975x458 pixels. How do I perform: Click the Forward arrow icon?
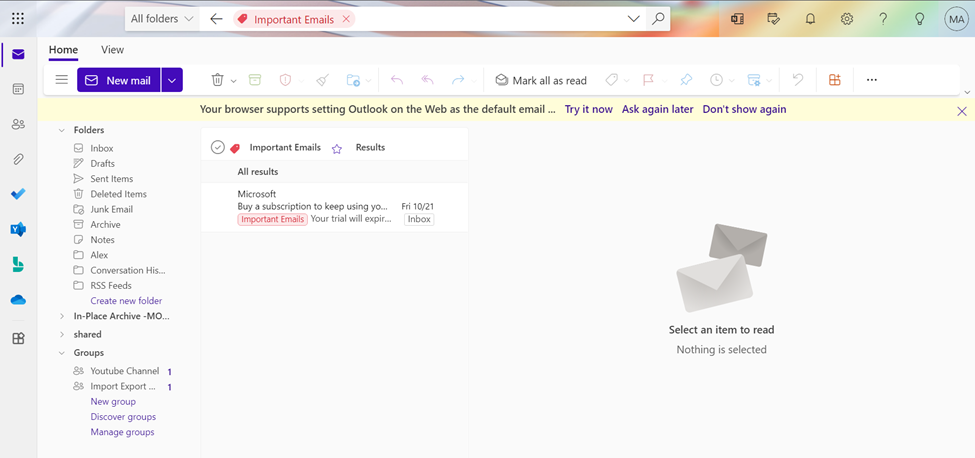458,80
